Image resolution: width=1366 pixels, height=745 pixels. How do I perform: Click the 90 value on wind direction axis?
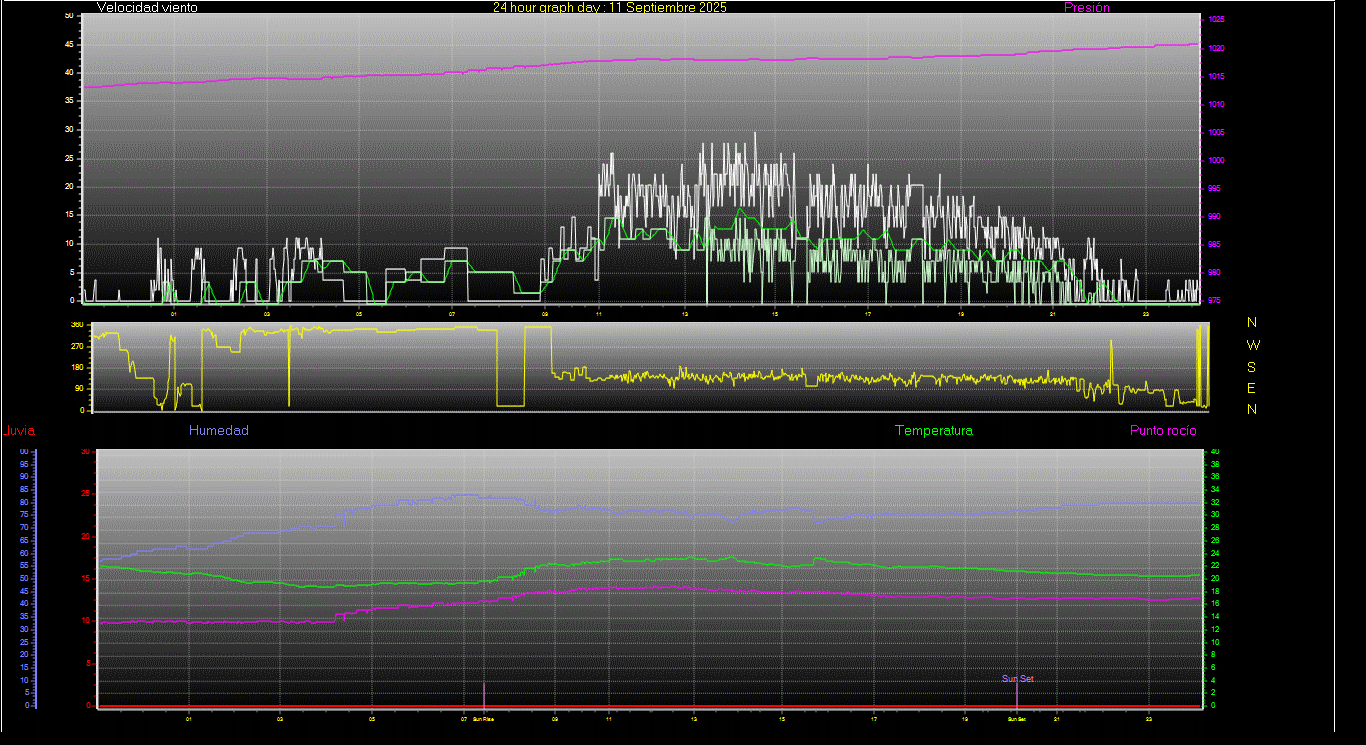[x=78, y=389]
